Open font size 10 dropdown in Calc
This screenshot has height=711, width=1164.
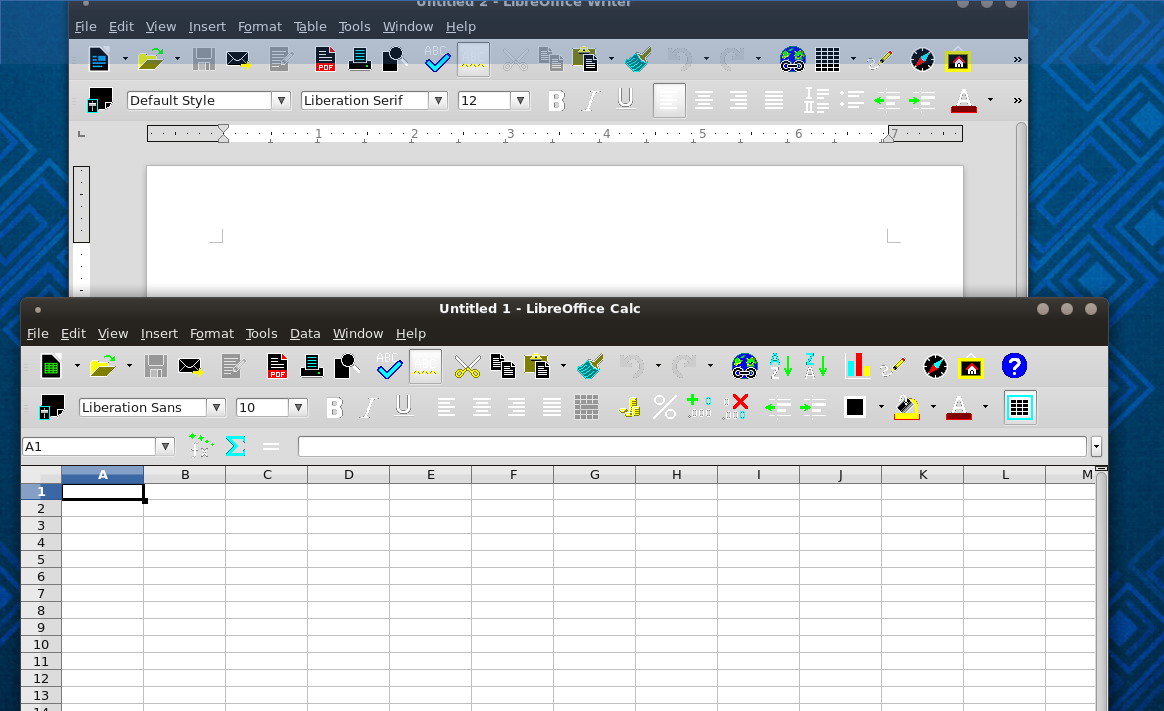(x=298, y=407)
